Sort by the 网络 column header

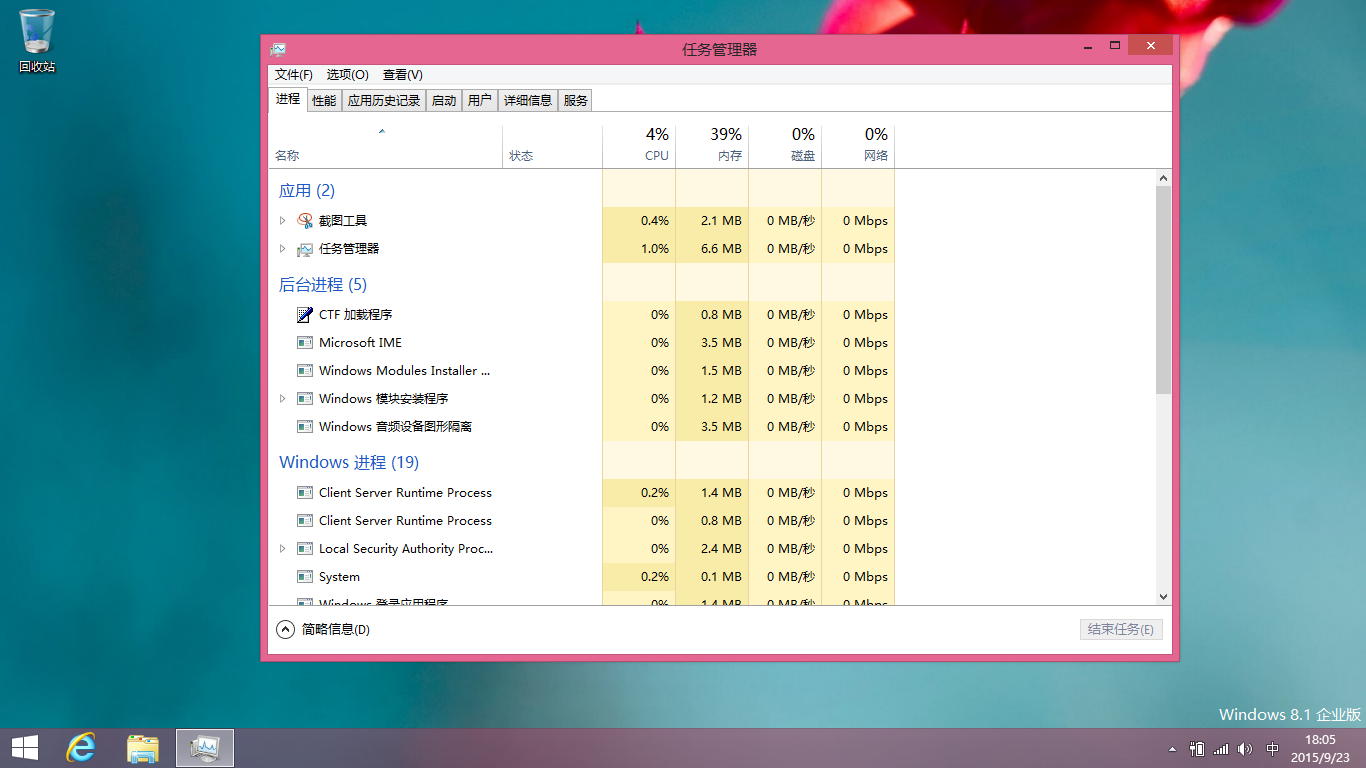(858, 146)
